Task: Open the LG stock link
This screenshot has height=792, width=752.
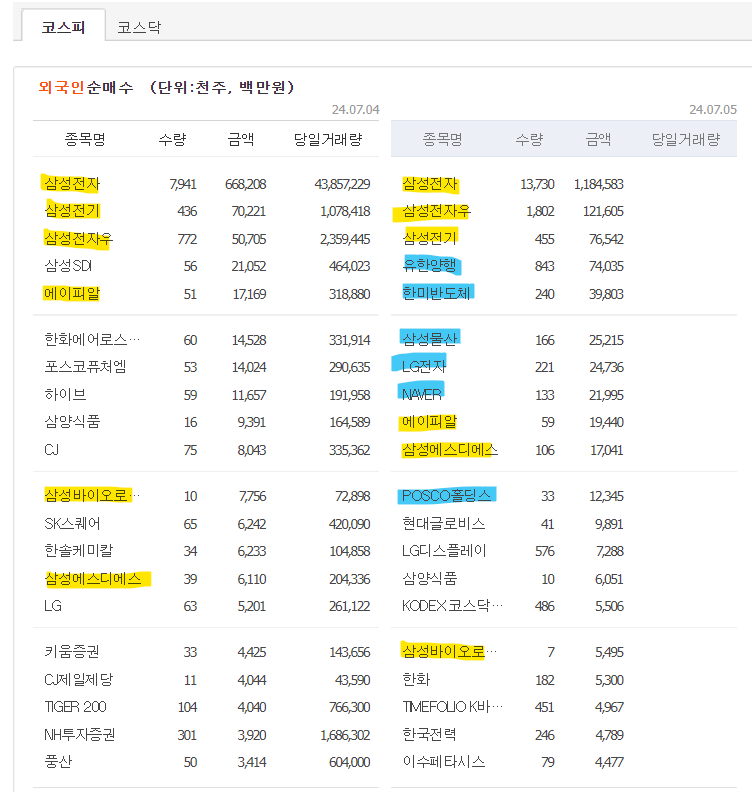Action: pyautogui.click(x=53, y=606)
